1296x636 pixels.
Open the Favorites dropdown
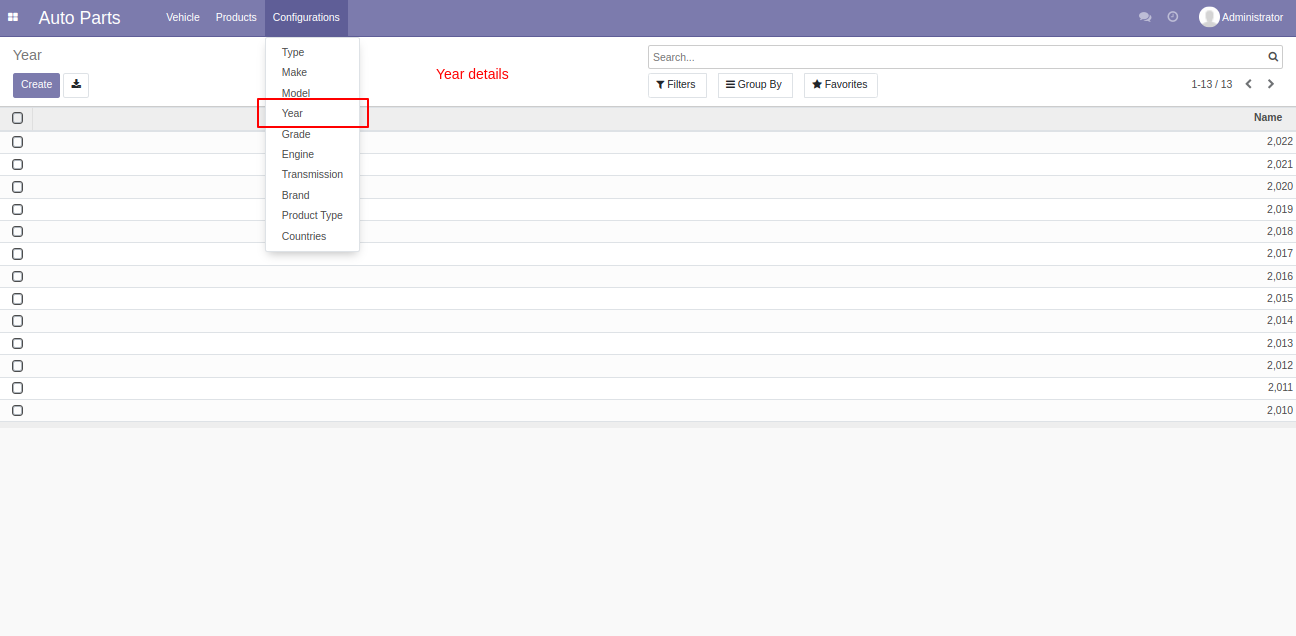point(841,85)
